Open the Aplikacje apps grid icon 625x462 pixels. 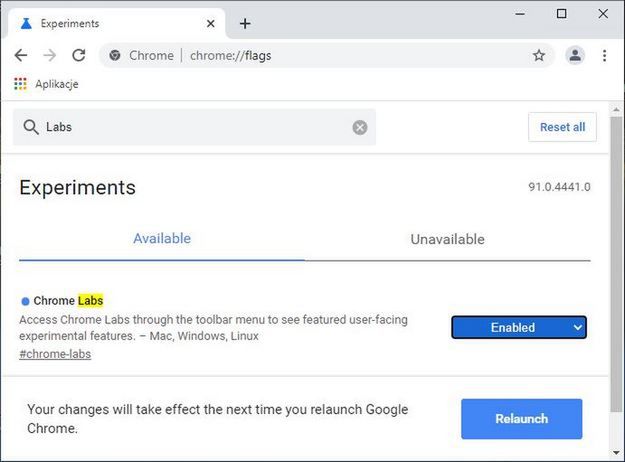pyautogui.click(x=20, y=84)
